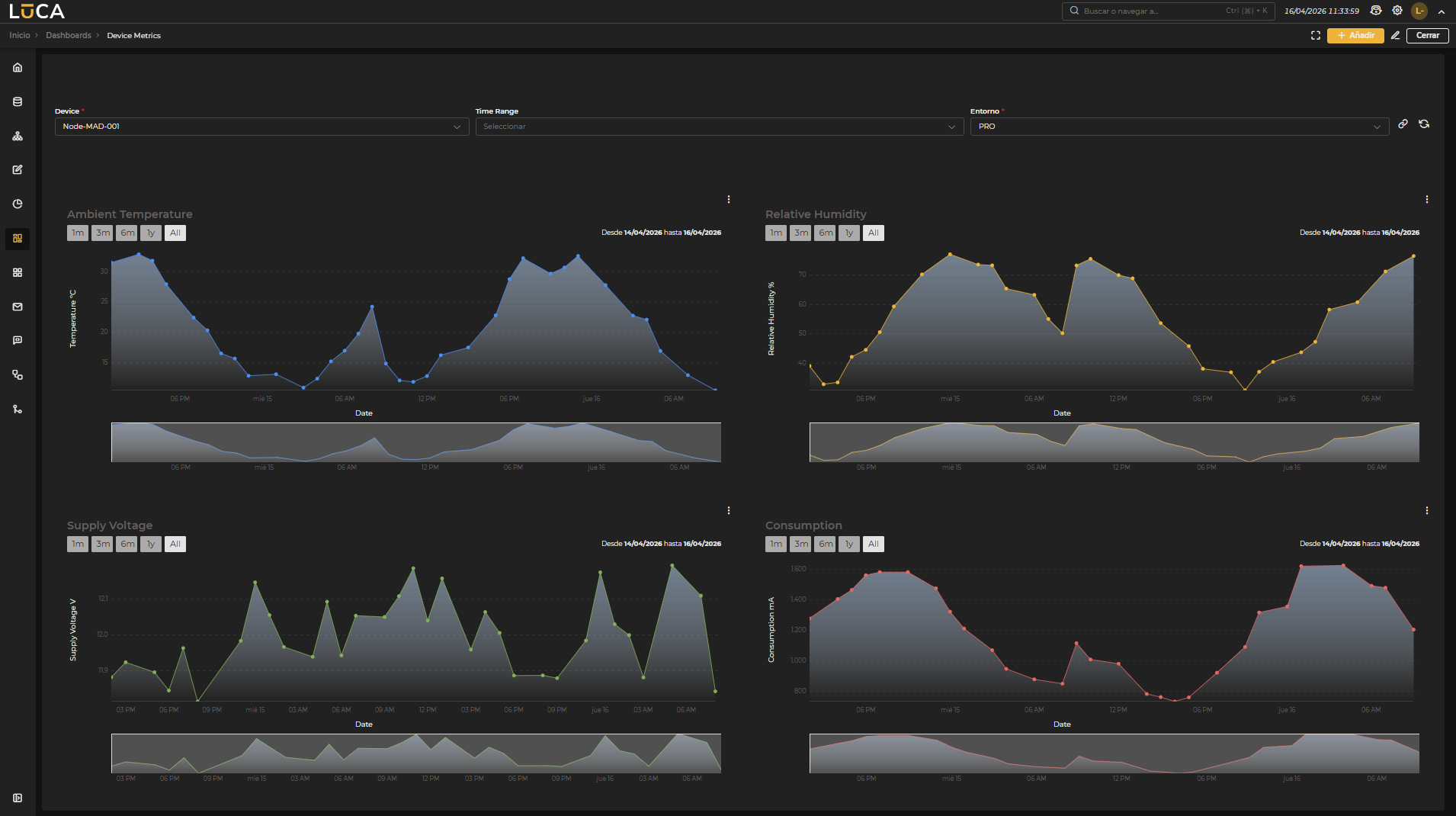This screenshot has width=1456, height=816.
Task: Click the fullscreen icon beside Añadir
Action: click(x=1316, y=36)
